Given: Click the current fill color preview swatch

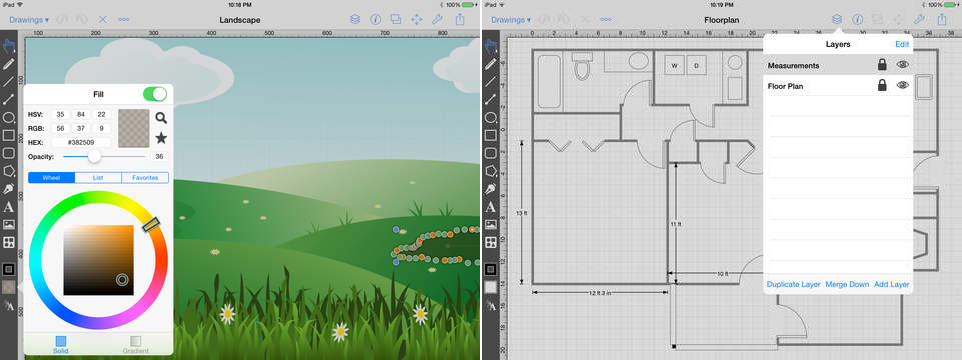Looking at the screenshot, I should pos(134,128).
